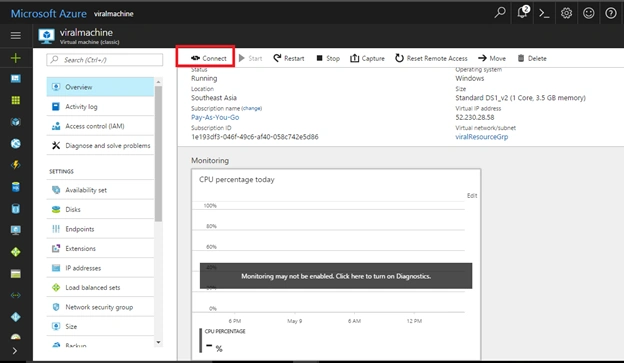Delete the virtual machine
Screen dimensions: 624x363
[x=532, y=58]
